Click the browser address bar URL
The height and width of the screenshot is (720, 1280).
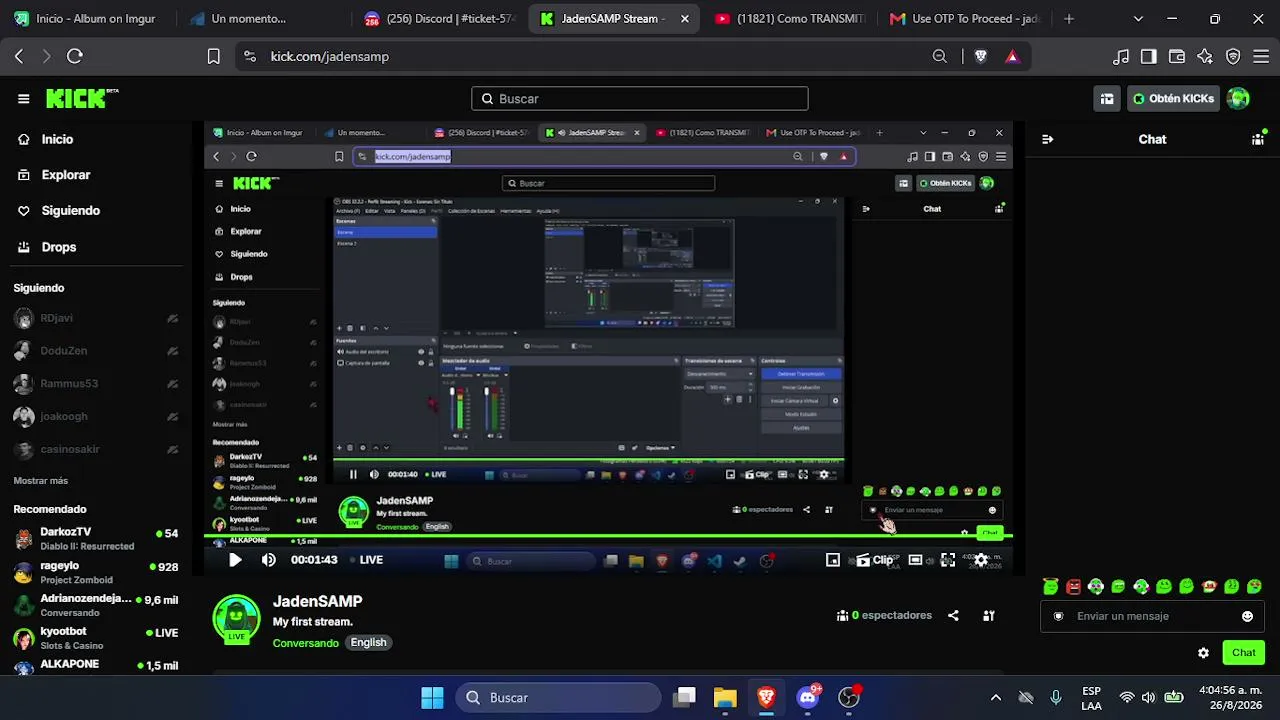point(330,57)
